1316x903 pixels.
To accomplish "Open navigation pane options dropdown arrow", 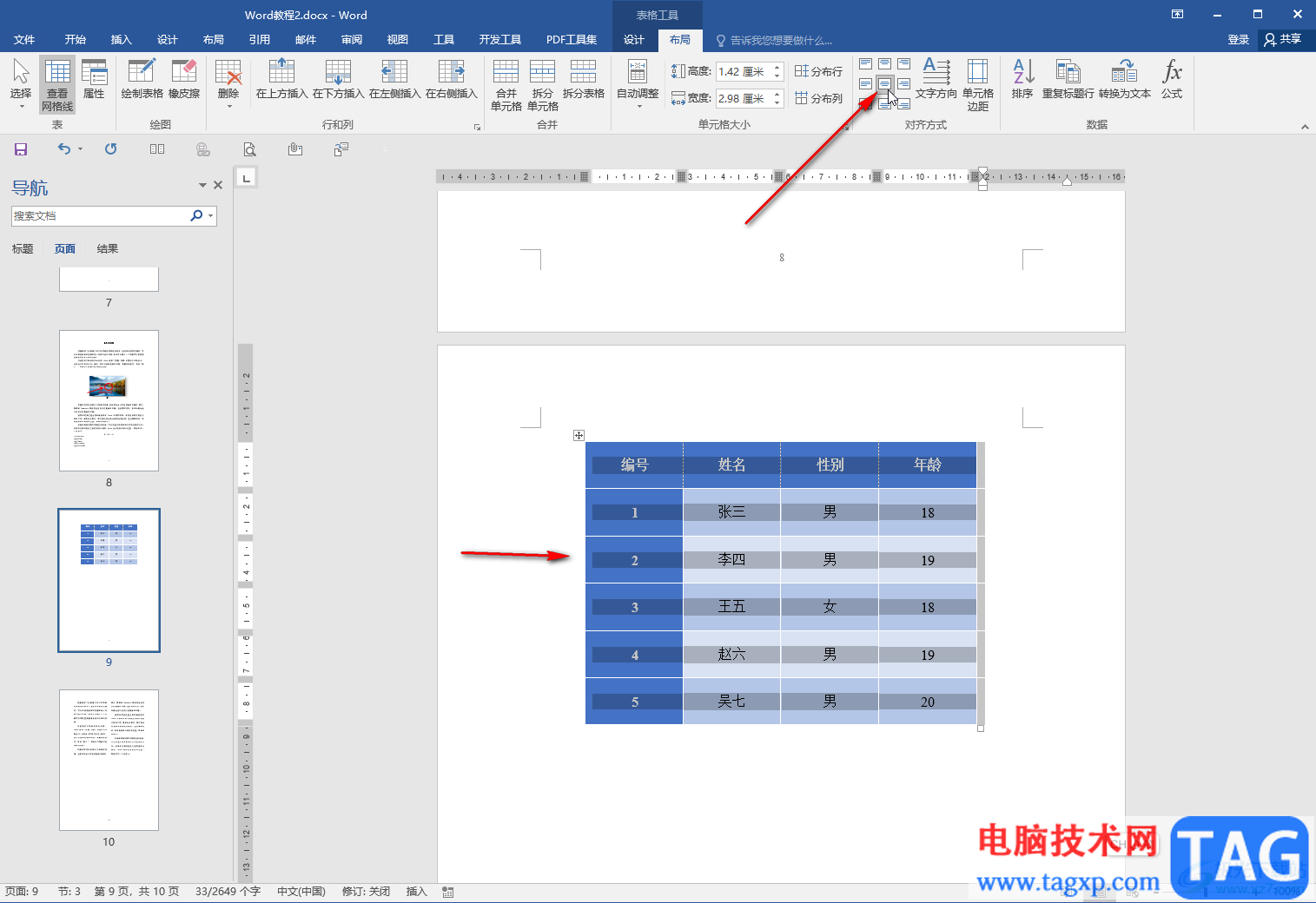I will tap(202, 185).
